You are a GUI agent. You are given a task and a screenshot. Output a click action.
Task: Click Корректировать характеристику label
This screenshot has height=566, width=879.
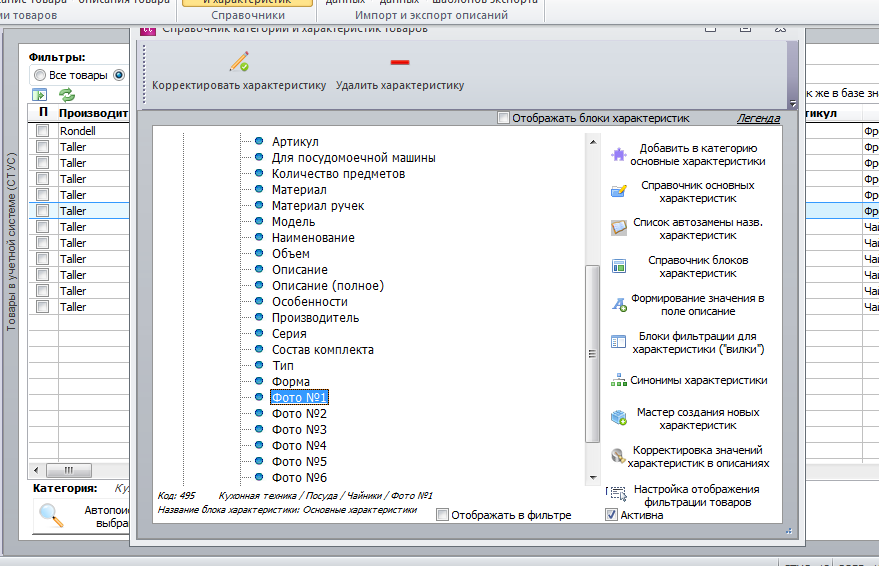tap(239, 85)
